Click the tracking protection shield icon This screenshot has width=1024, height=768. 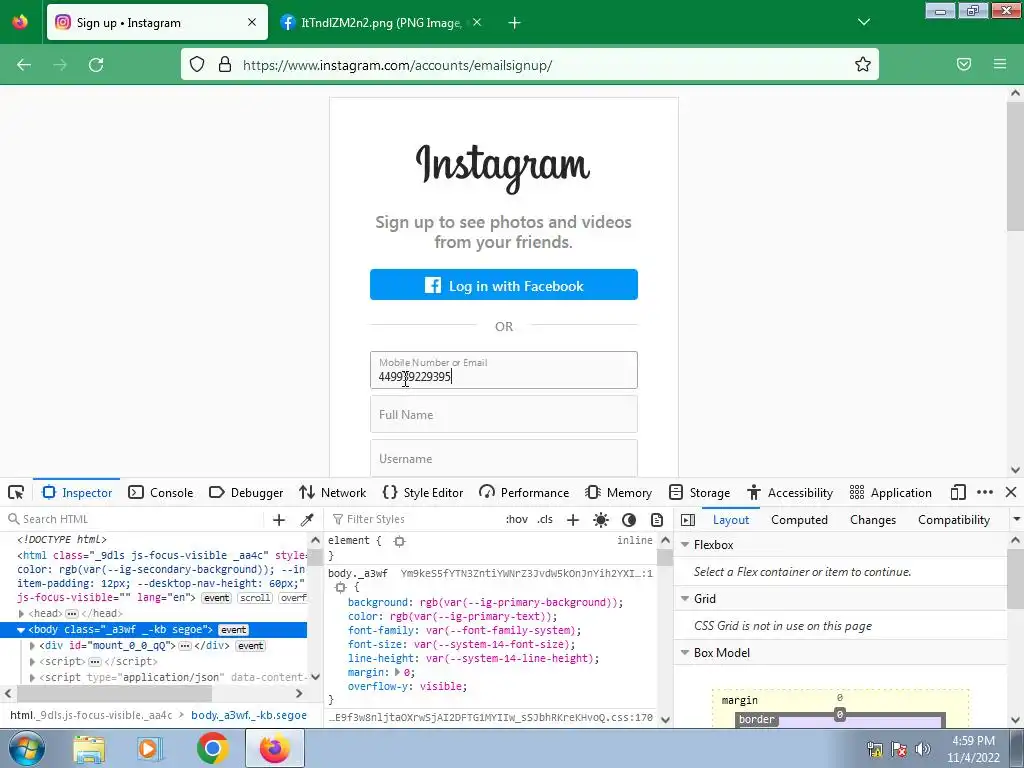tap(197, 64)
